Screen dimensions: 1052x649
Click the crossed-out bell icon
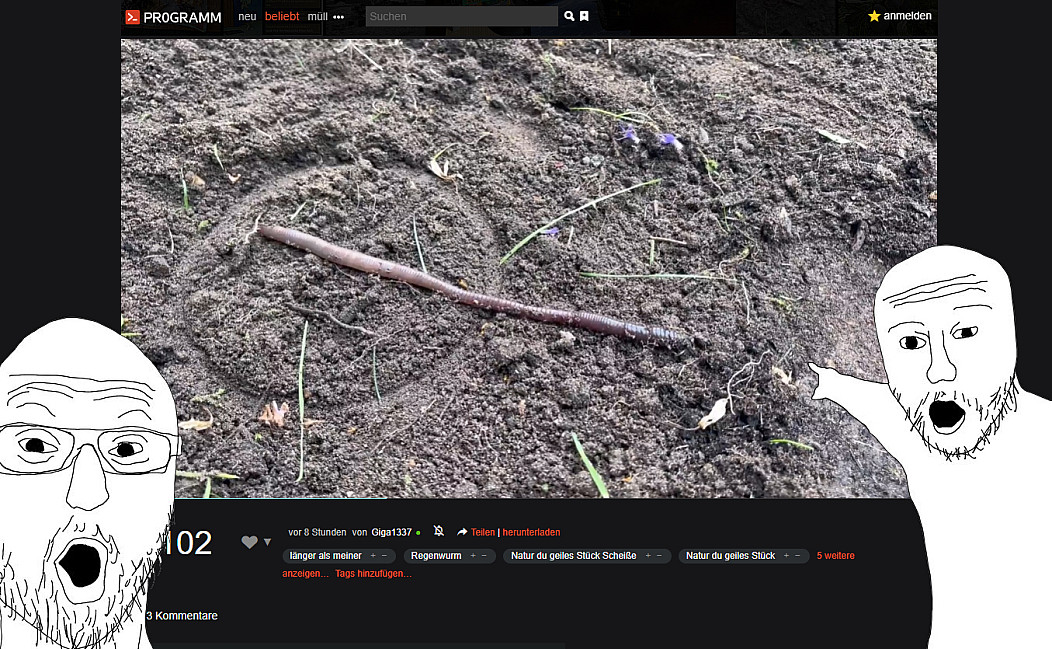point(438,531)
